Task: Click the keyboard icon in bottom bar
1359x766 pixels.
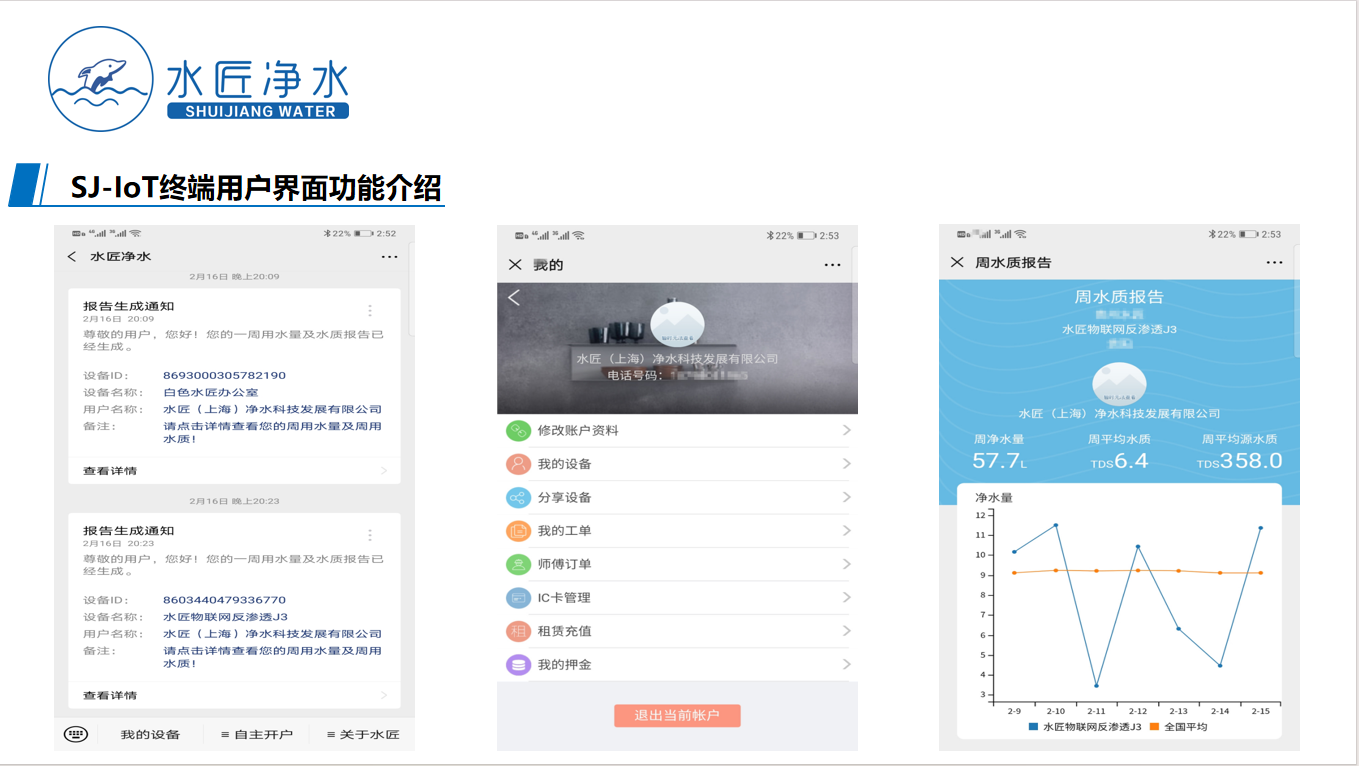Action: [x=76, y=734]
